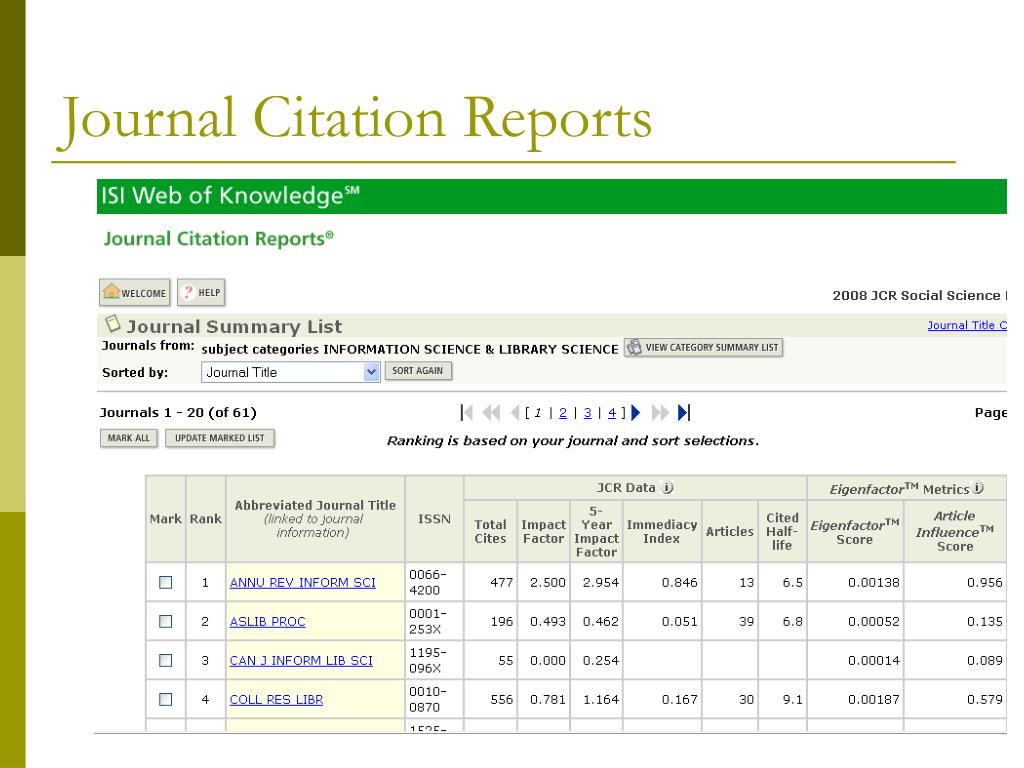Screen dimensions: 1024x768
Task: Click the Cited Half-life column header
Action: click(x=782, y=532)
